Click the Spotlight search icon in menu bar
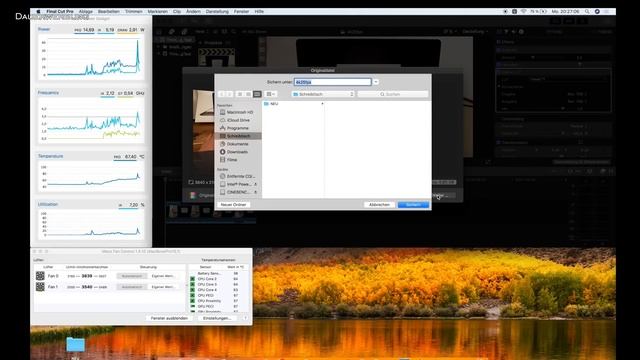The width and height of the screenshot is (640, 360). [x=587, y=11]
